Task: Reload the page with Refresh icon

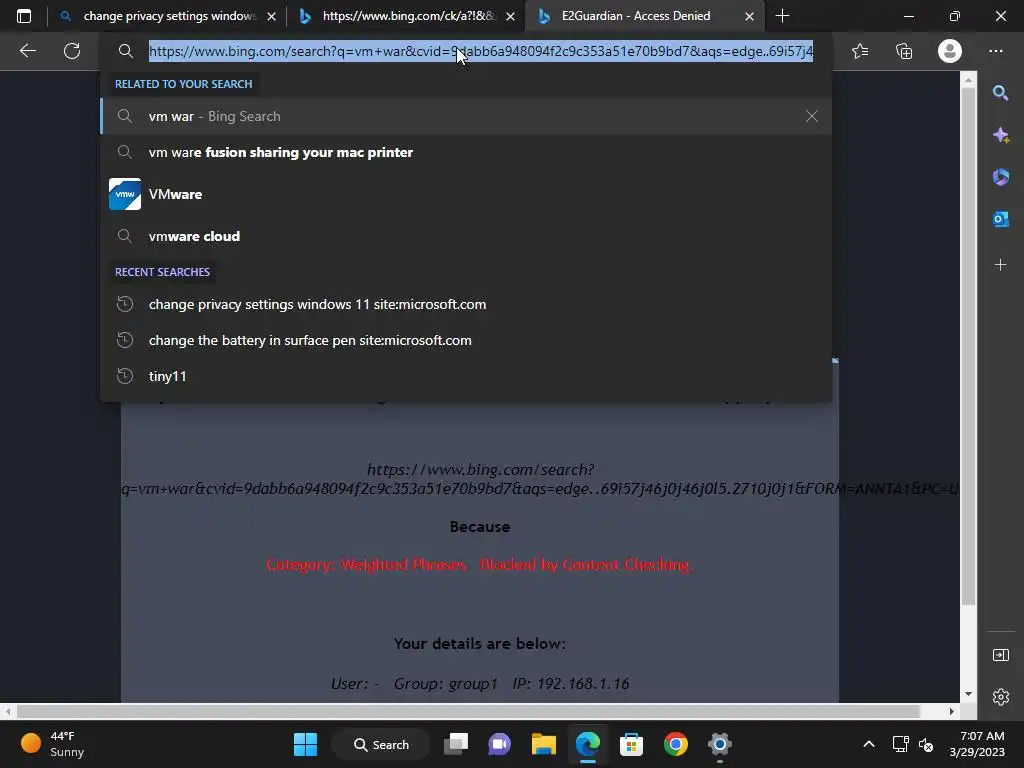Action: pyautogui.click(x=72, y=51)
